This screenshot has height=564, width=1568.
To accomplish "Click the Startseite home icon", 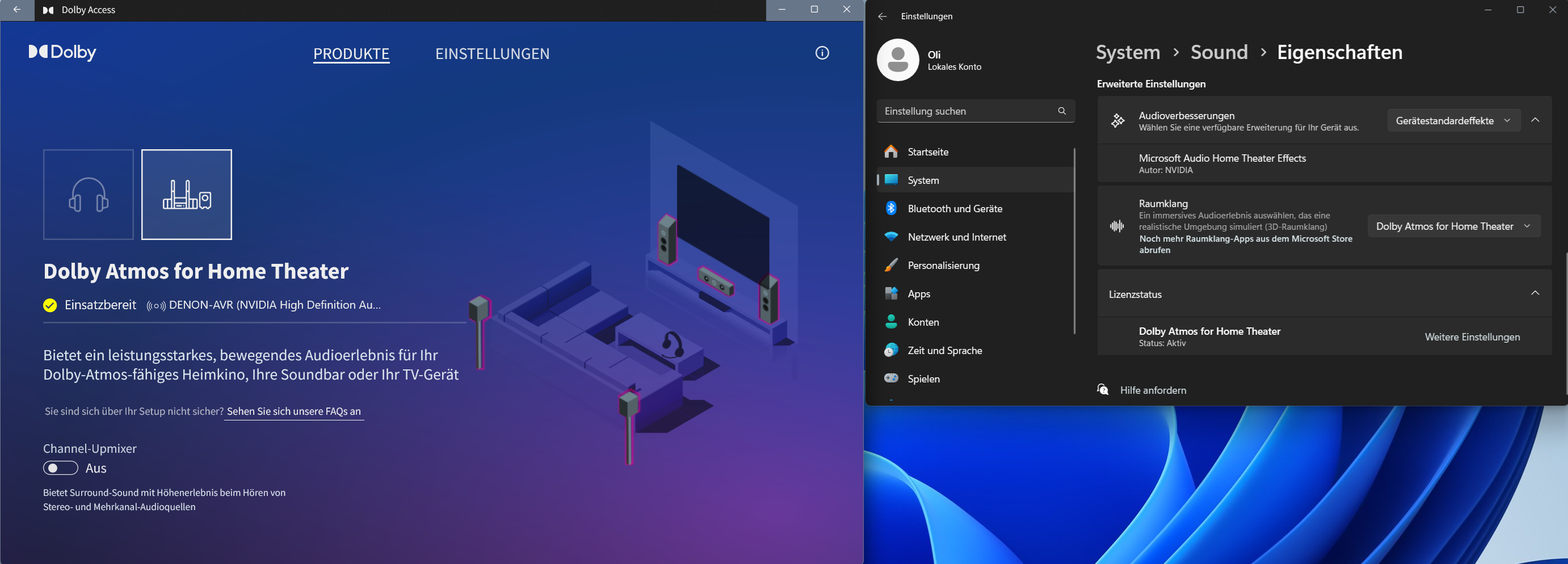I will 891,151.
